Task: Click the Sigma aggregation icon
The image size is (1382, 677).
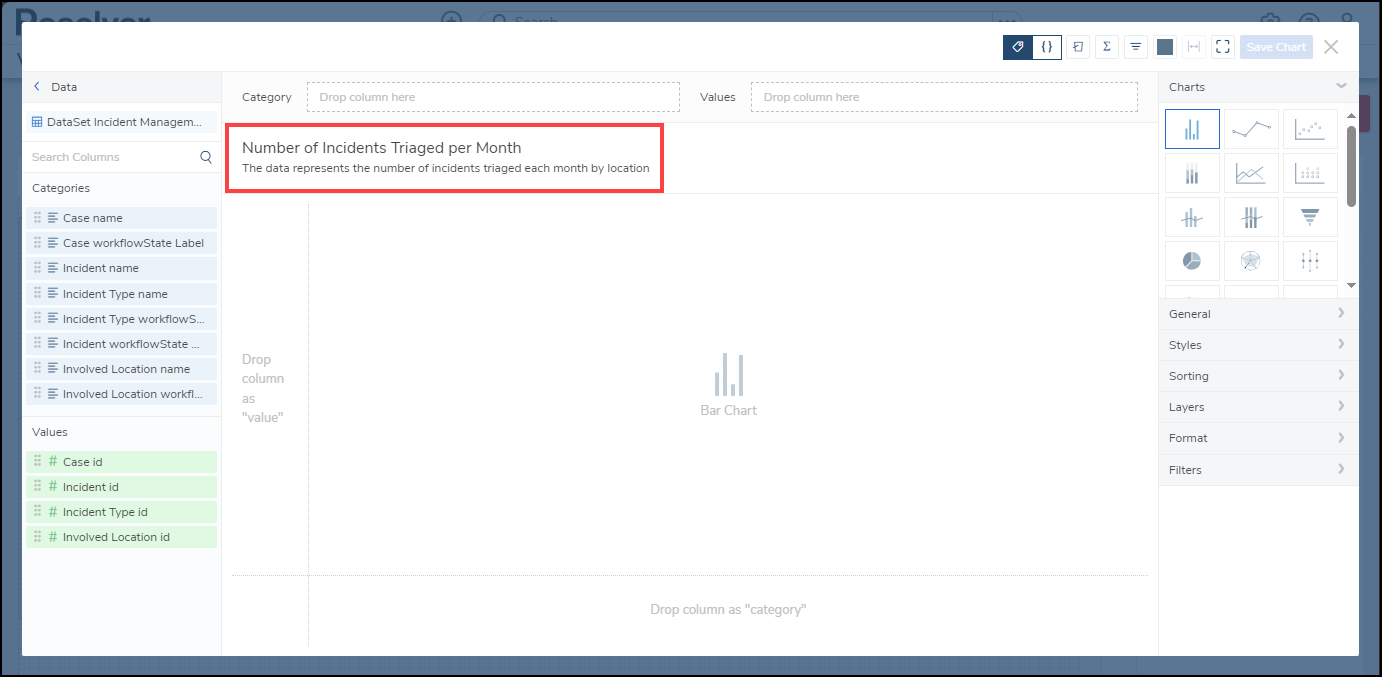Action: click(1107, 47)
